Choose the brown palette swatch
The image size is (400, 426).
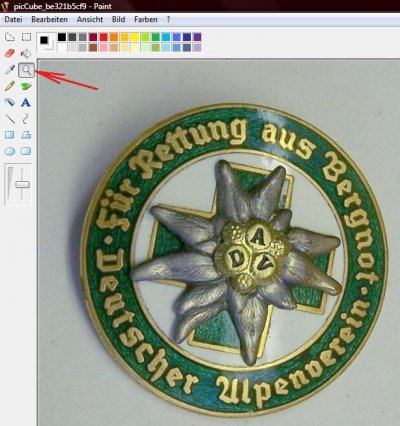(93, 47)
